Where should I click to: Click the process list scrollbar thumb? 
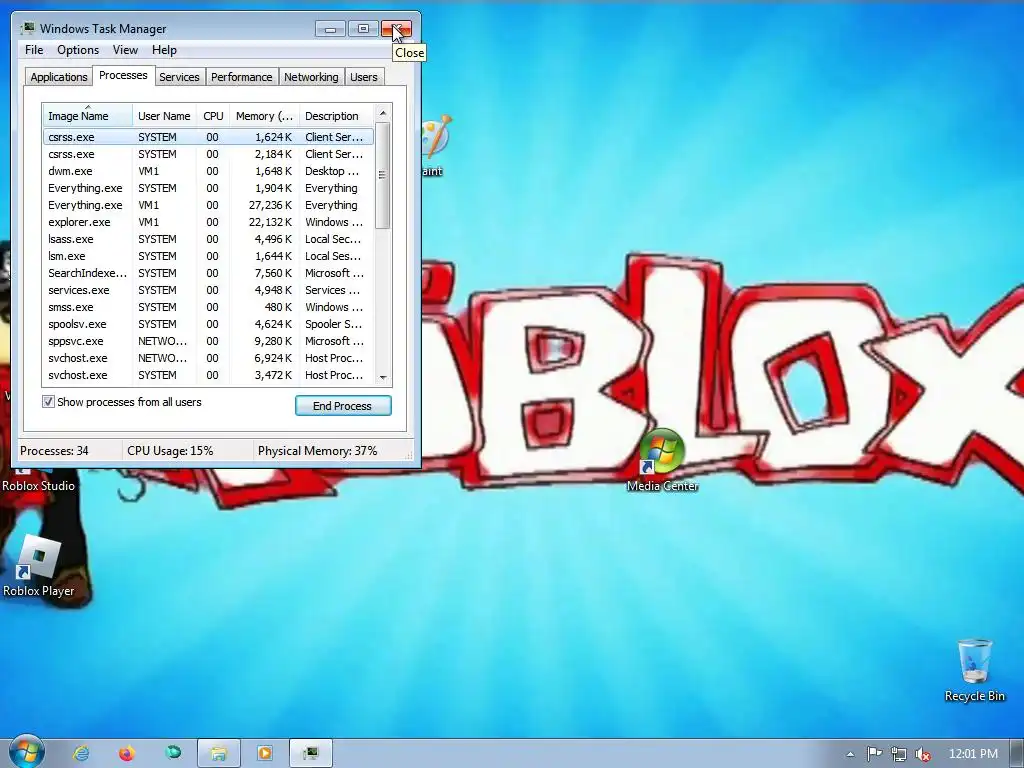[x=383, y=175]
